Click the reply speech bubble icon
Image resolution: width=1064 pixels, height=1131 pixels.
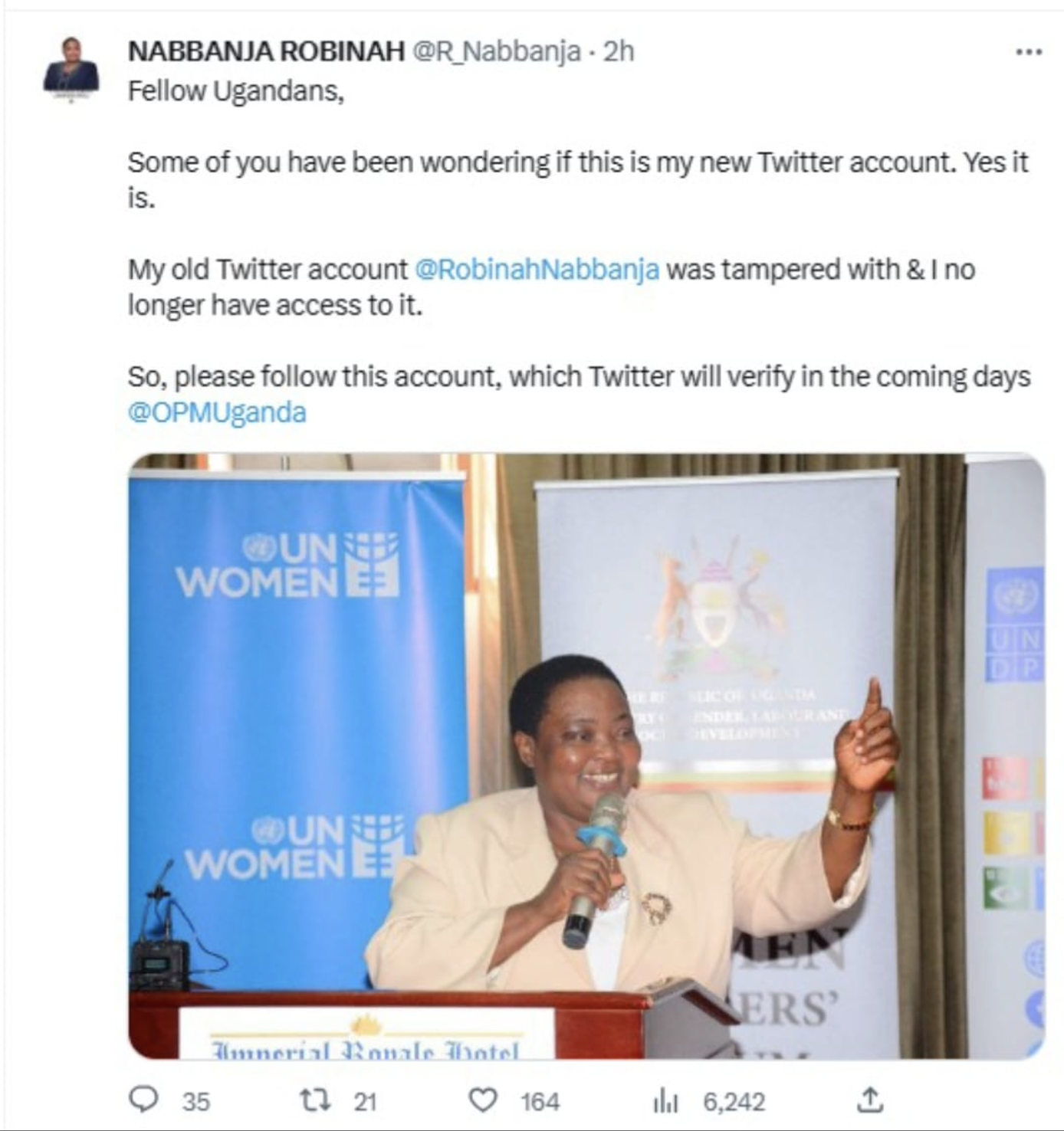point(143,1100)
